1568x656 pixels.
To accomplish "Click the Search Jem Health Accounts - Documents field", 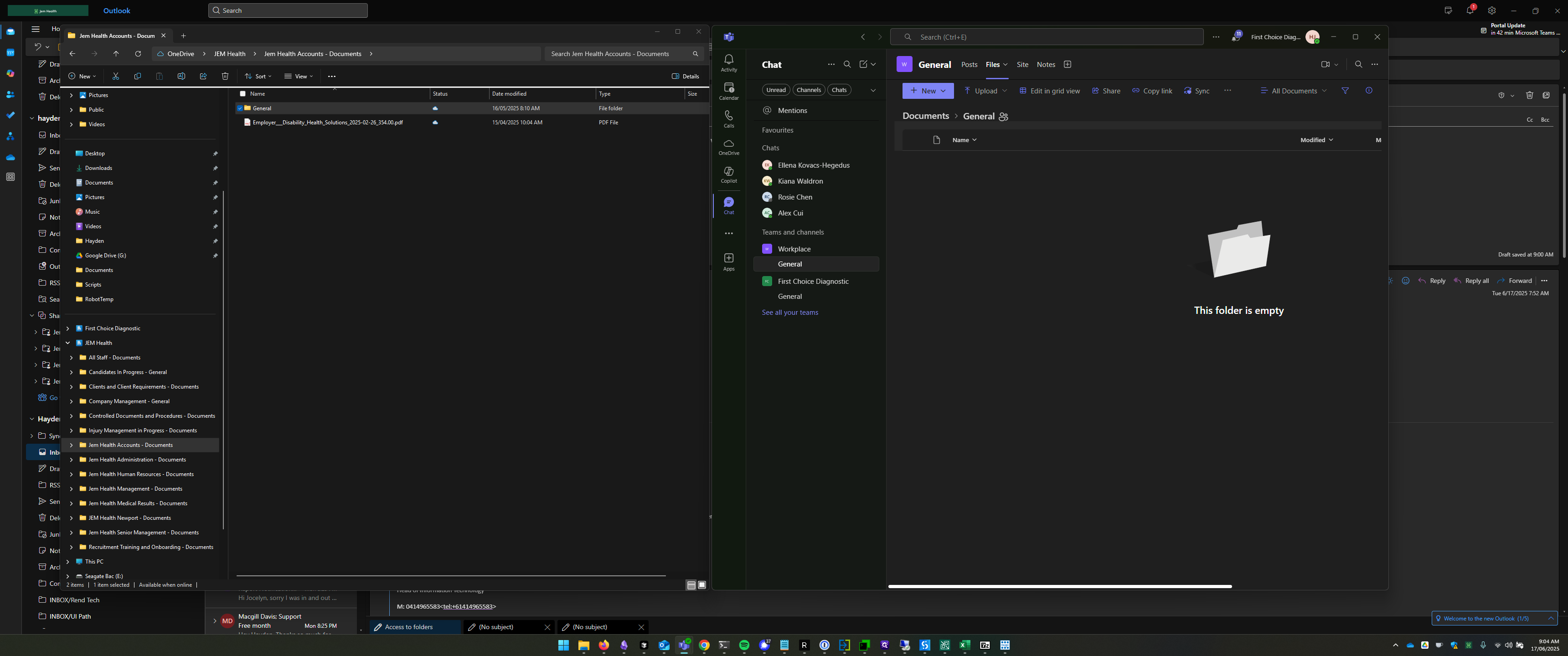I will [x=624, y=54].
